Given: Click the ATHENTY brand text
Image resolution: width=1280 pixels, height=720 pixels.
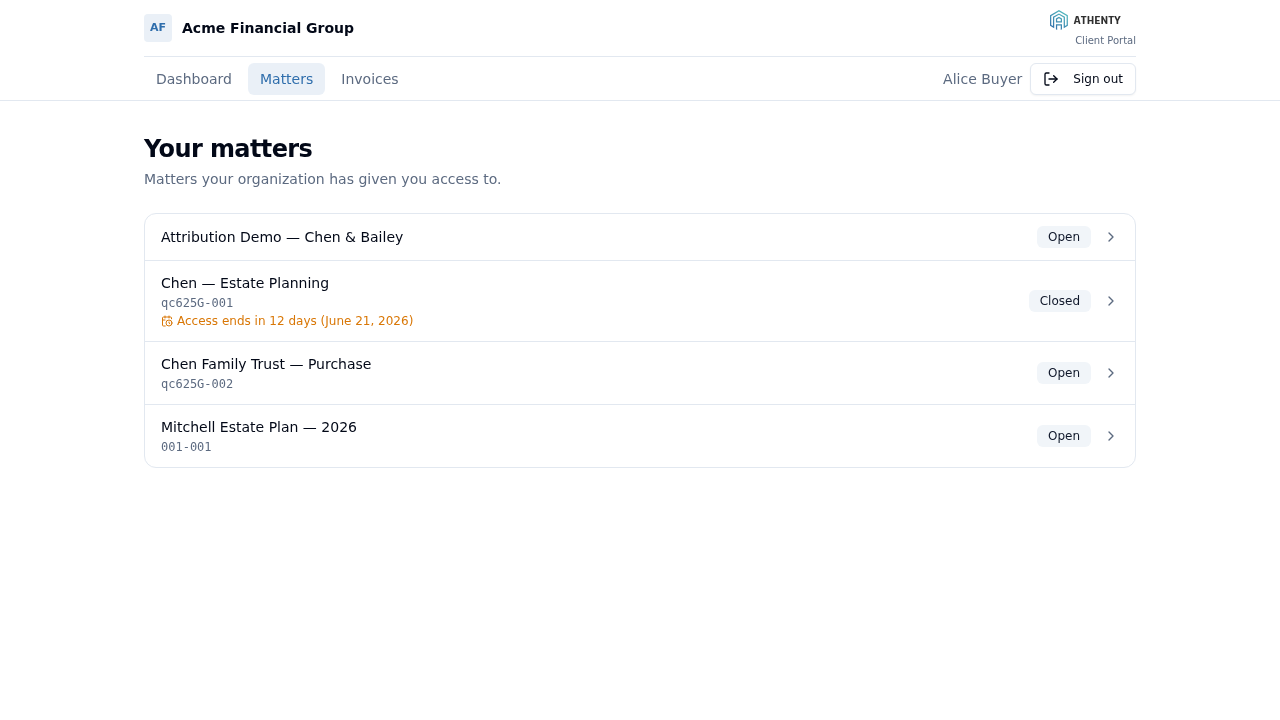Looking at the screenshot, I should (1097, 20).
